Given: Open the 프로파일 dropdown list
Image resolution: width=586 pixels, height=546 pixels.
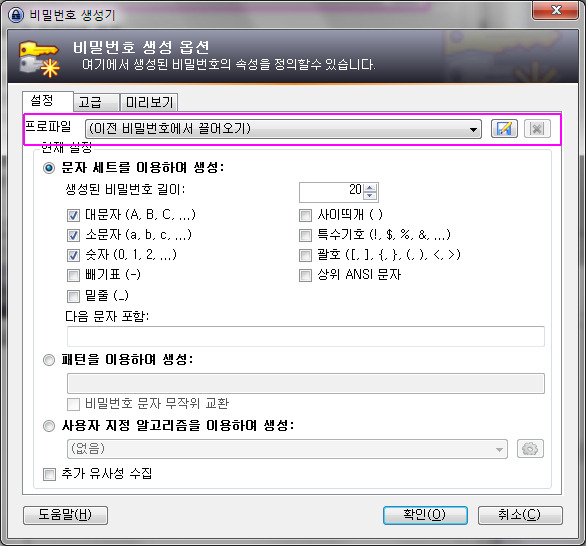Looking at the screenshot, I should pos(283,129).
